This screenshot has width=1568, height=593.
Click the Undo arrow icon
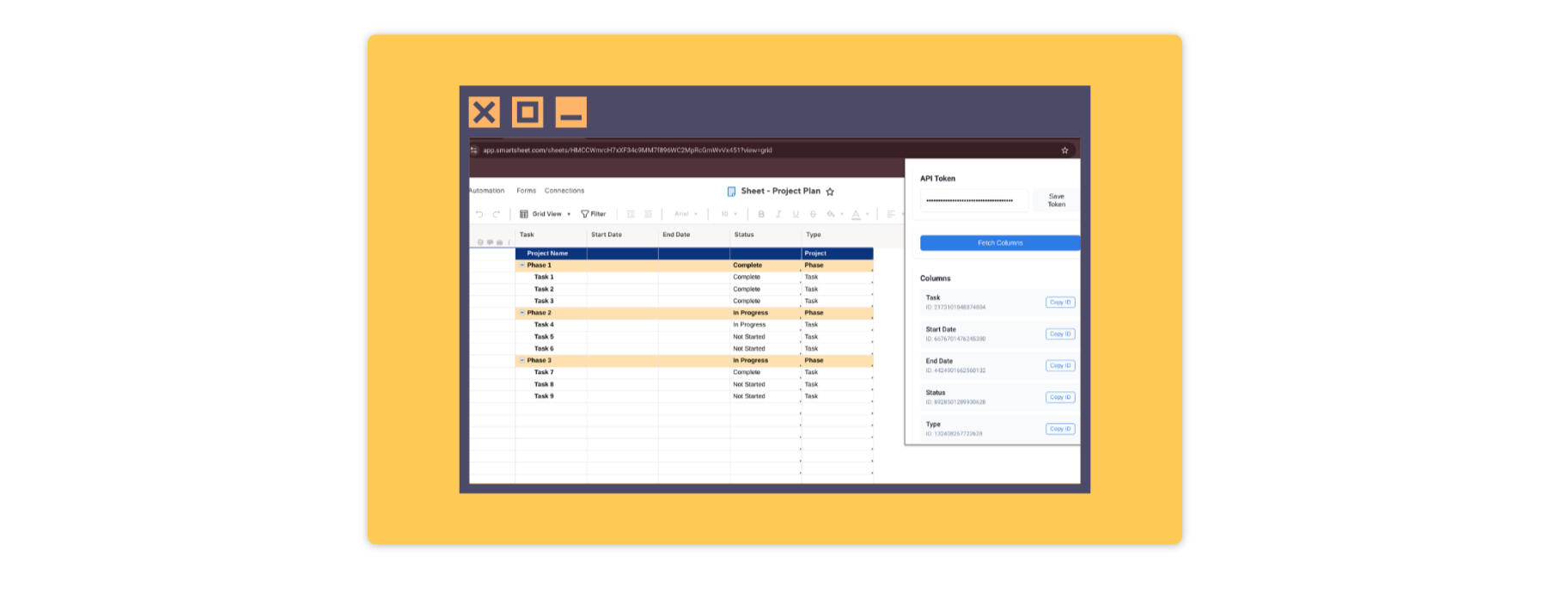click(x=479, y=214)
